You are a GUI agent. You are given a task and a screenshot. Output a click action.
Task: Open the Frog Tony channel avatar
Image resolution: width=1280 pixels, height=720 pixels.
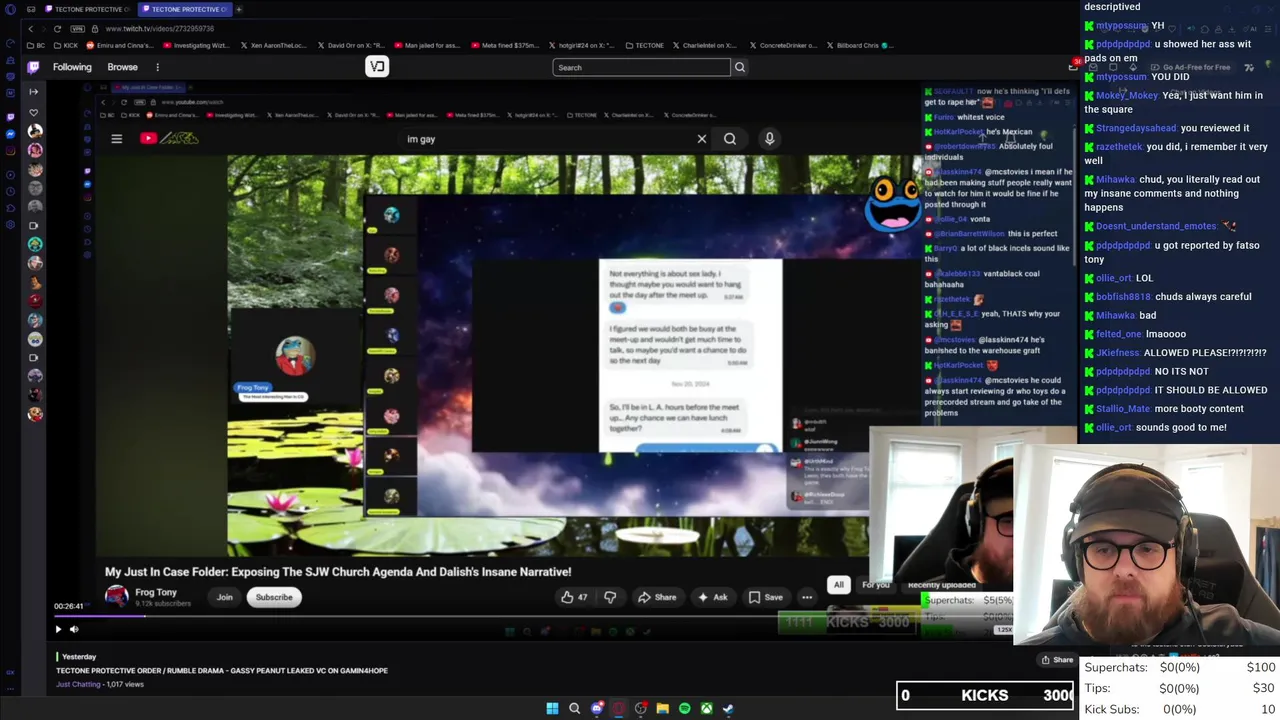[x=117, y=596]
